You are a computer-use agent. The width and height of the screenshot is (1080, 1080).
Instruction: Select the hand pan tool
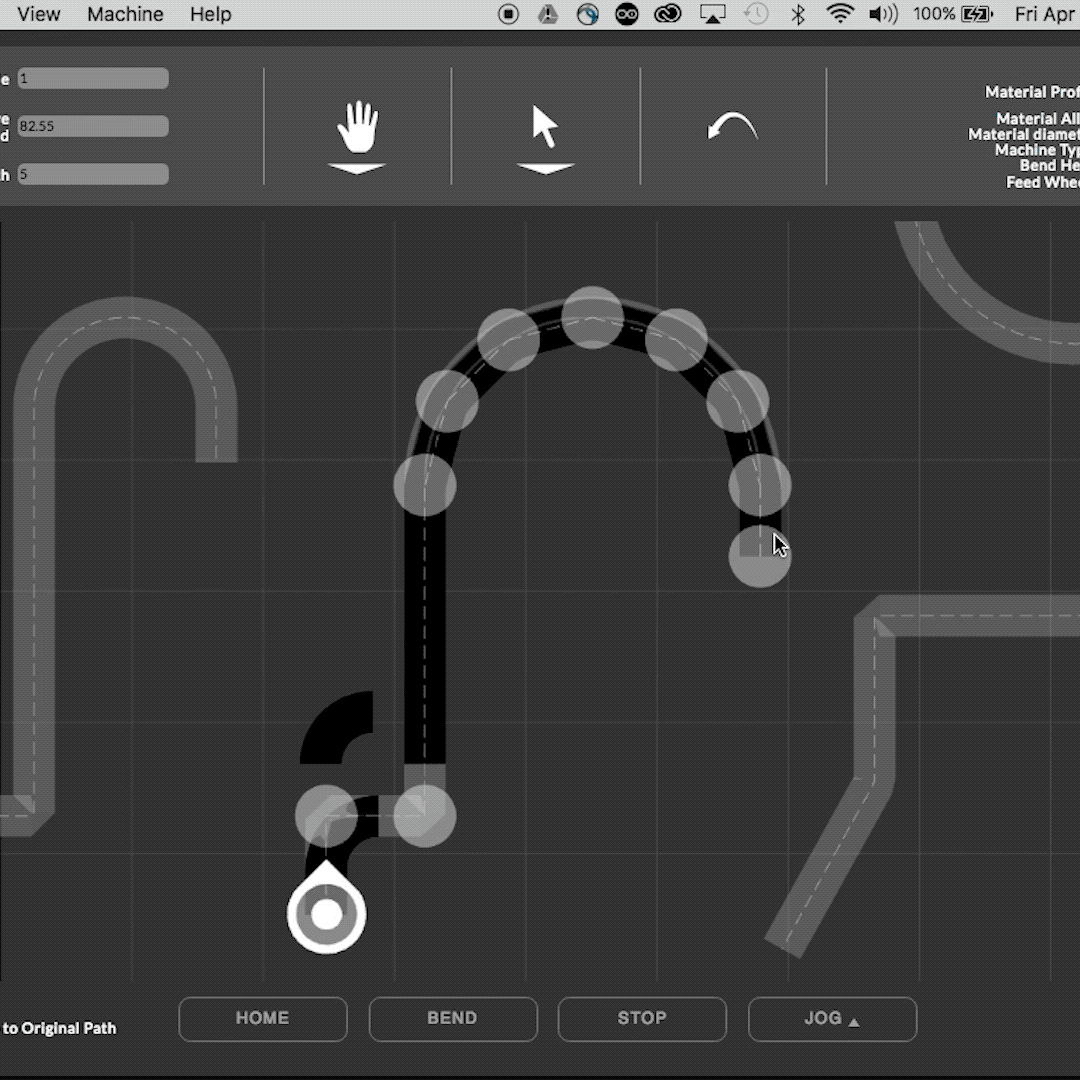point(357,125)
